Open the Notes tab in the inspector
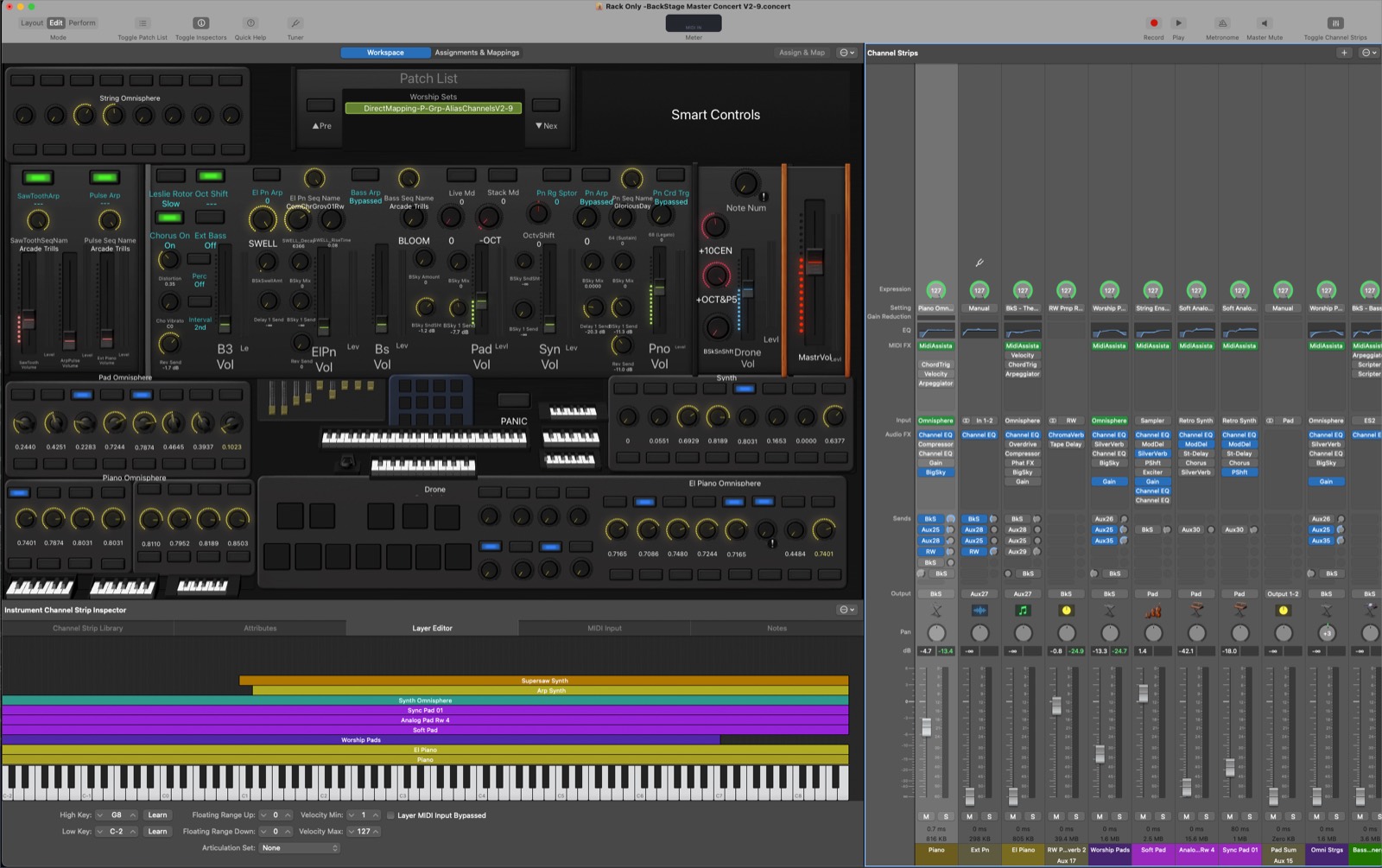This screenshot has width=1382, height=868. 777,628
